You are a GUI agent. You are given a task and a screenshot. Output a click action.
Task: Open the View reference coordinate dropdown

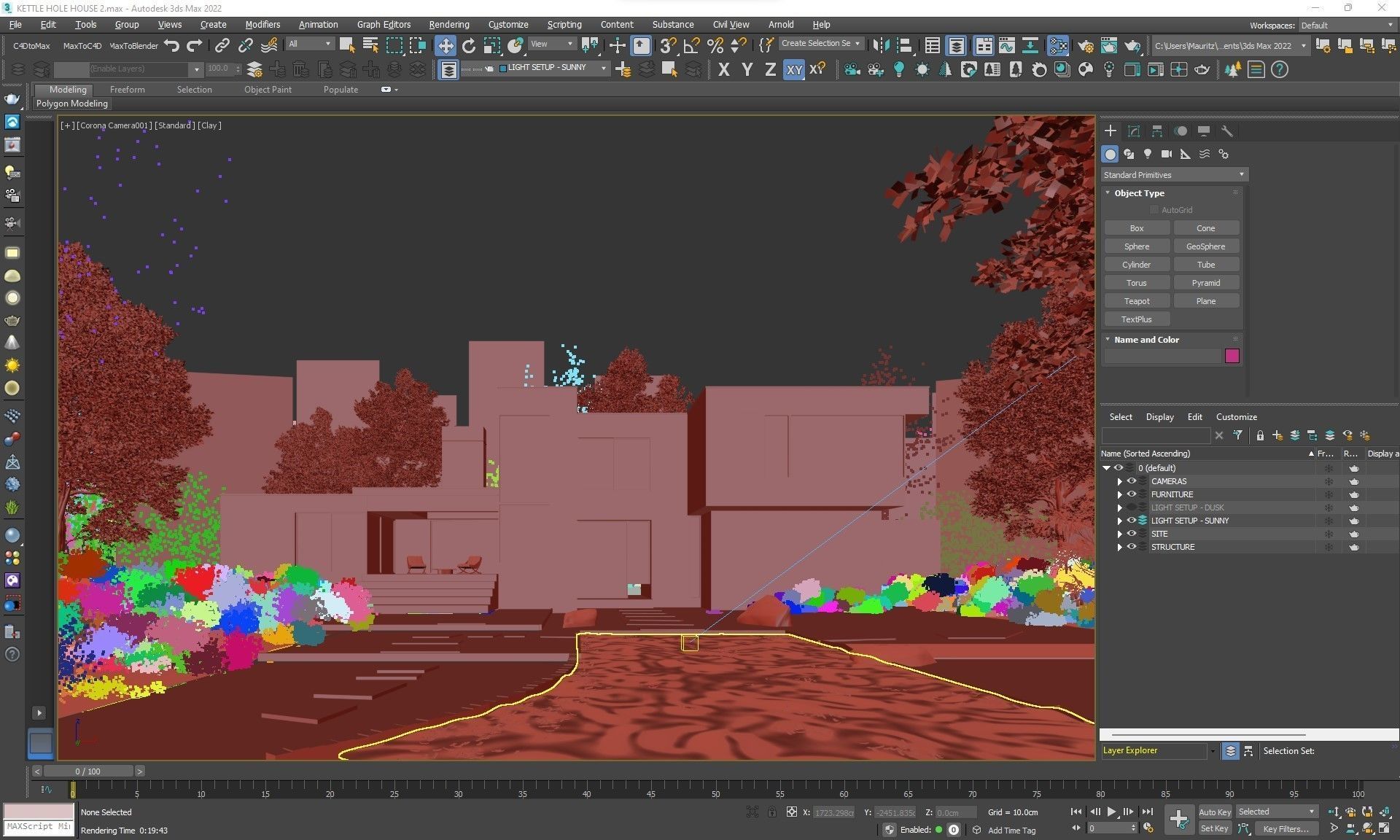pyautogui.click(x=551, y=44)
